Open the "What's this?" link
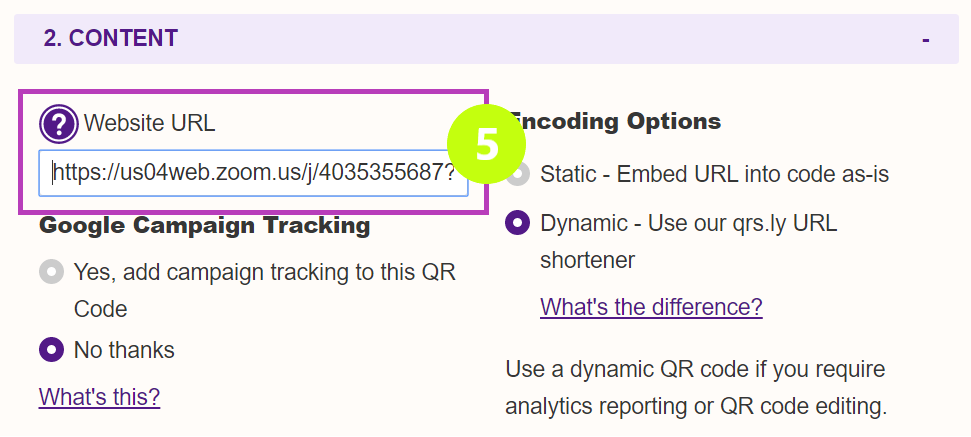The height and width of the screenshot is (437, 971). 99,396
